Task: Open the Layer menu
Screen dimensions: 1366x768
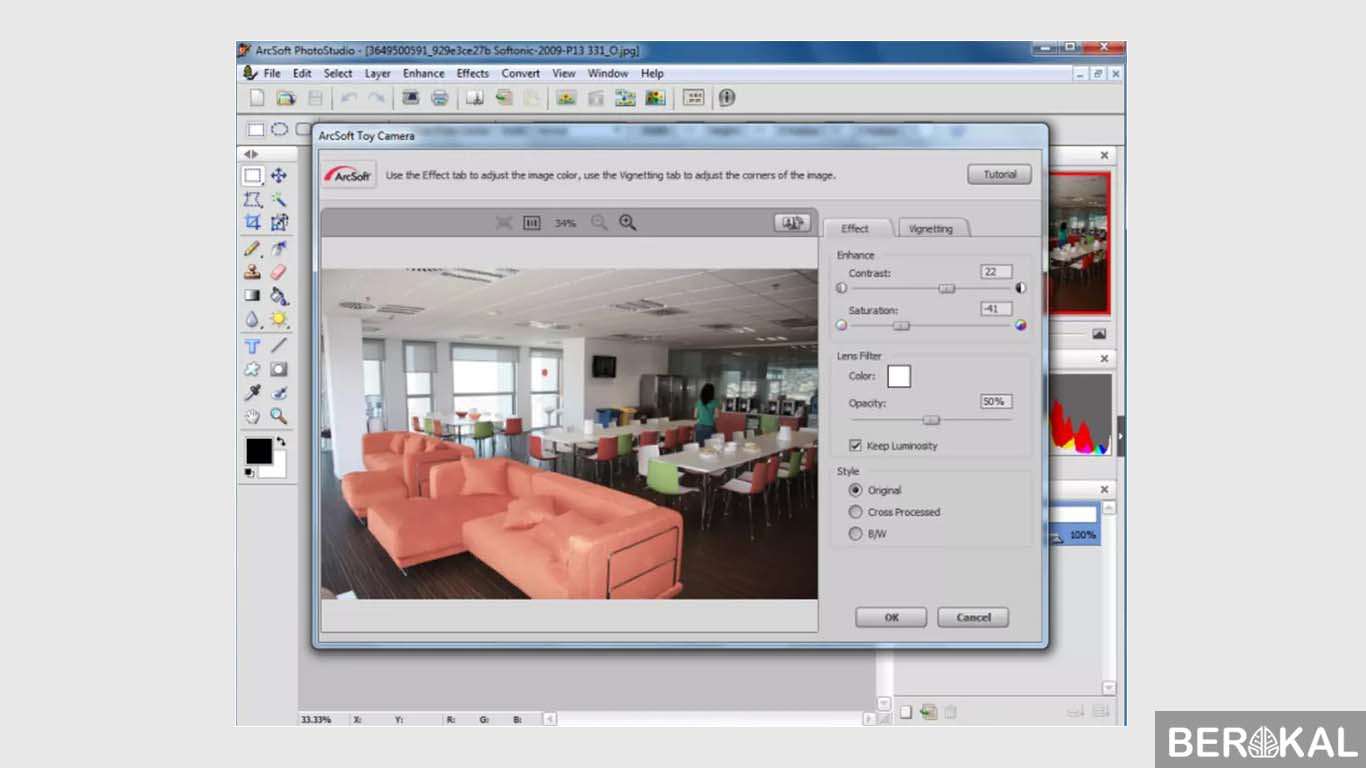Action: coord(378,73)
